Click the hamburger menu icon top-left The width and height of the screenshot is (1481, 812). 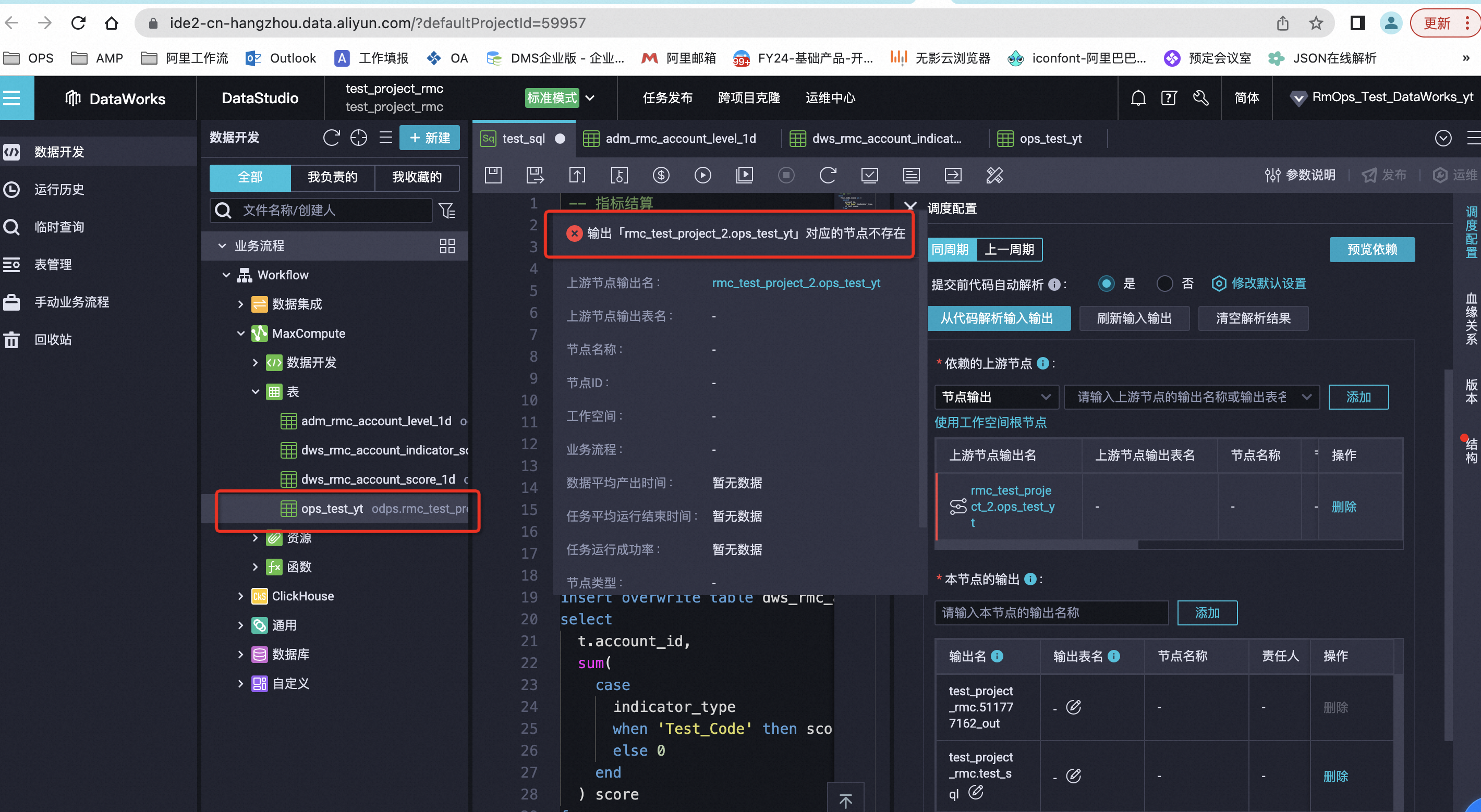(x=11, y=99)
